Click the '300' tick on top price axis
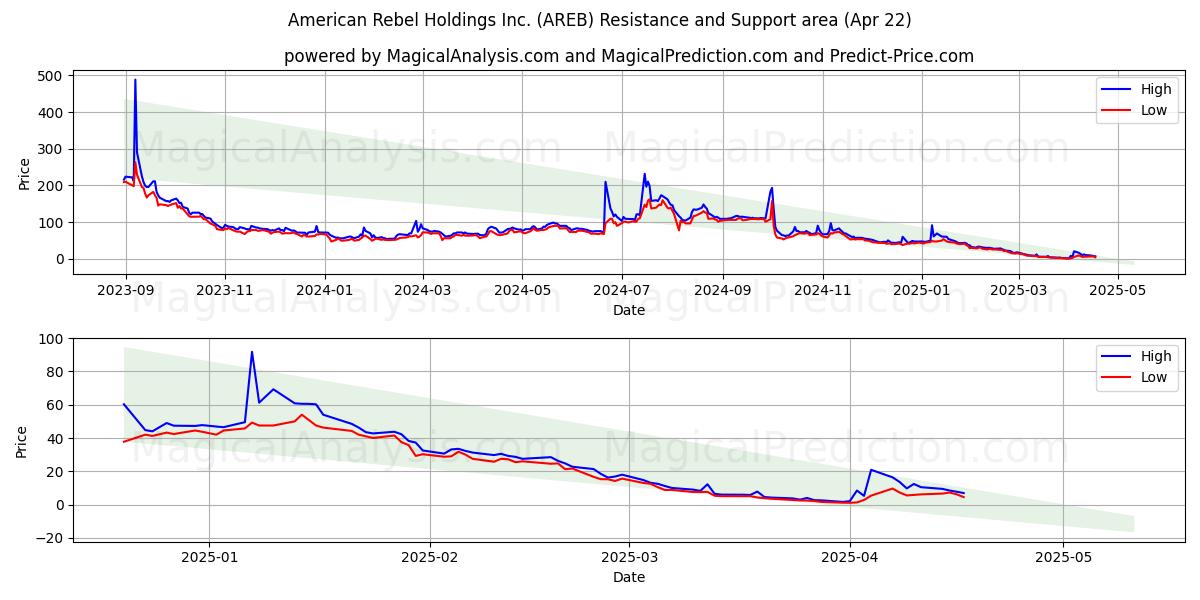The width and height of the screenshot is (1200, 600). [x=52, y=149]
